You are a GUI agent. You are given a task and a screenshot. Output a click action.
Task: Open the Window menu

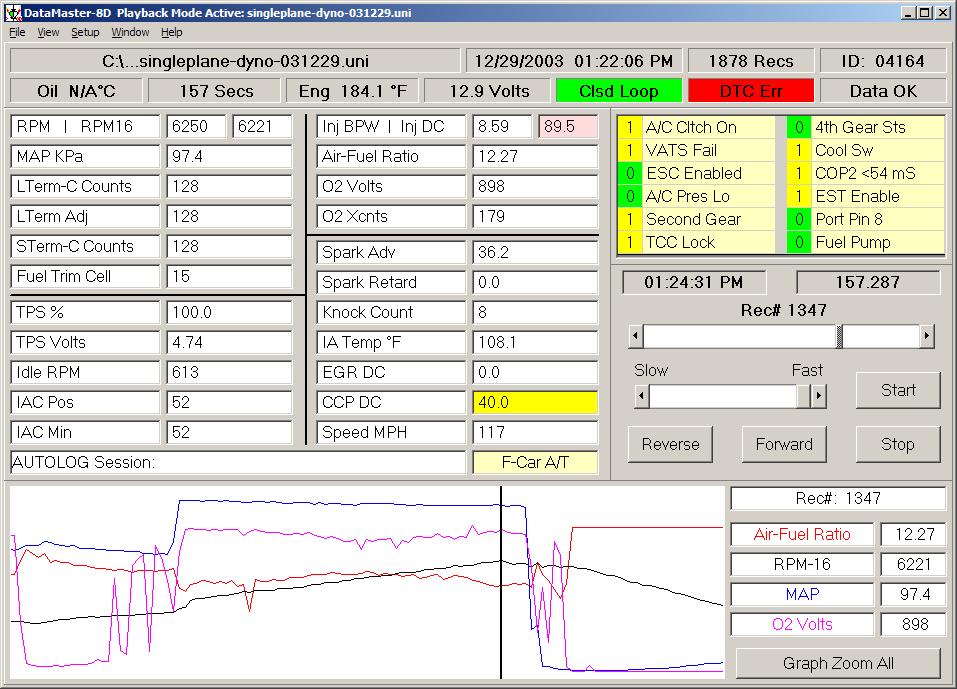(x=130, y=32)
